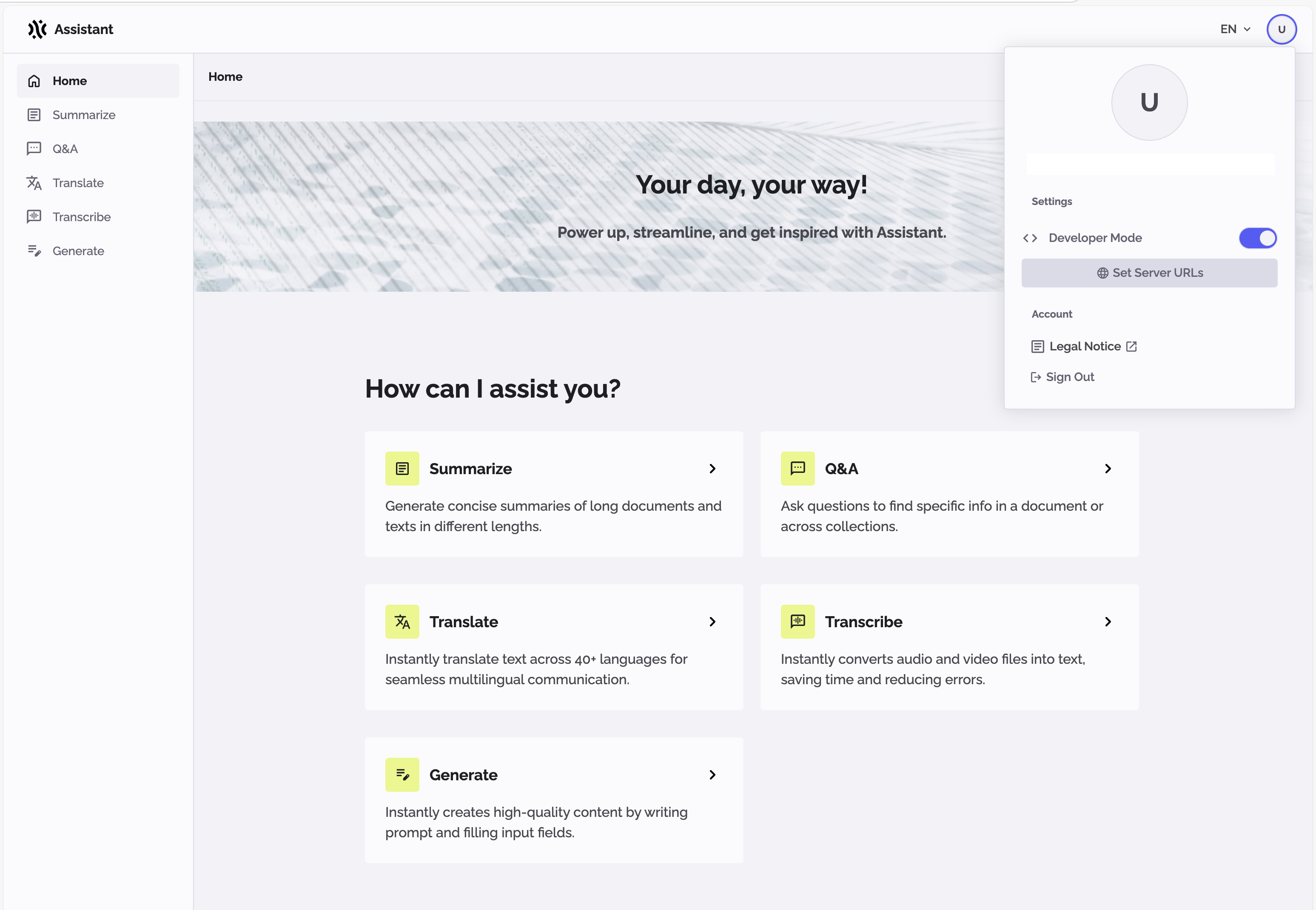Click the large U profile avatar
The height and width of the screenshot is (910, 1316).
[x=1149, y=102]
